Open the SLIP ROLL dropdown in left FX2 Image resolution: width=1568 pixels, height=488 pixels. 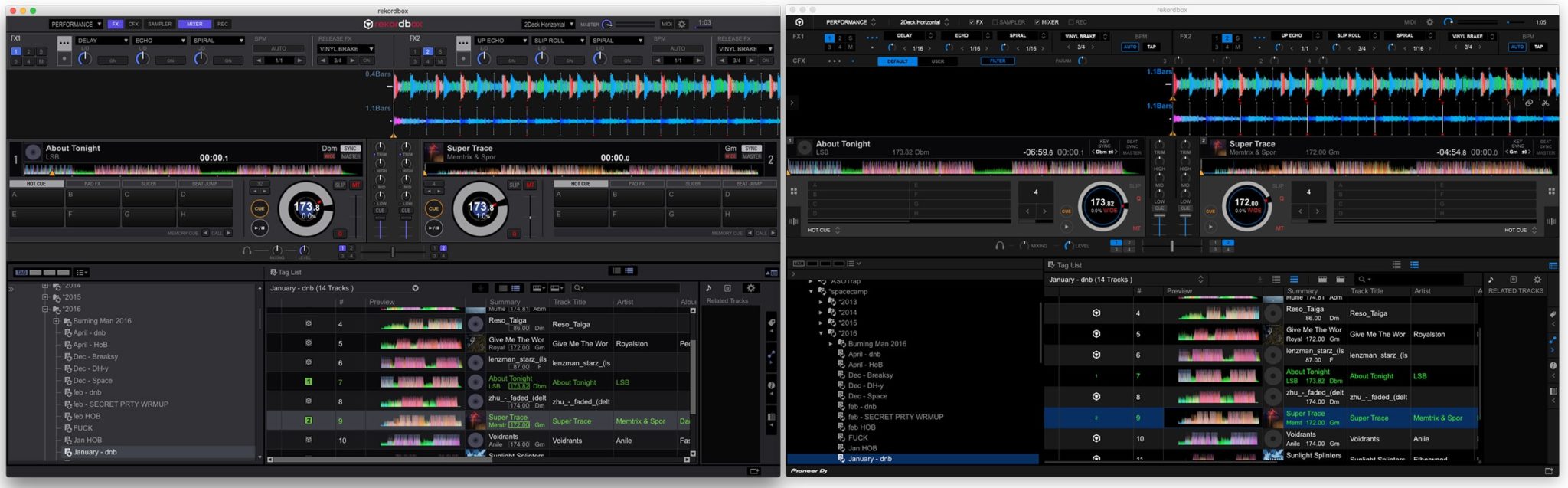pyautogui.click(x=559, y=41)
